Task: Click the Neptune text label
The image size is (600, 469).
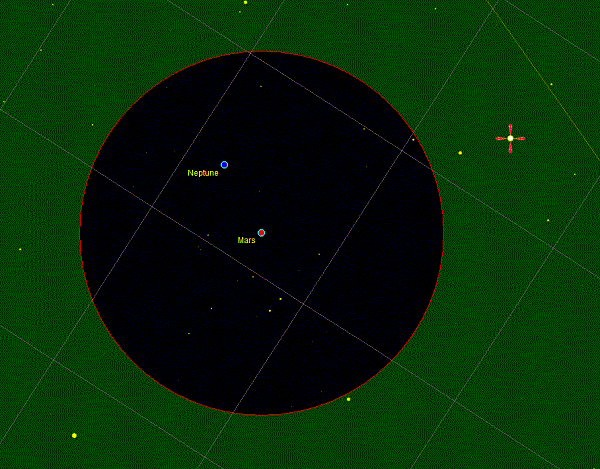Action: (x=203, y=173)
